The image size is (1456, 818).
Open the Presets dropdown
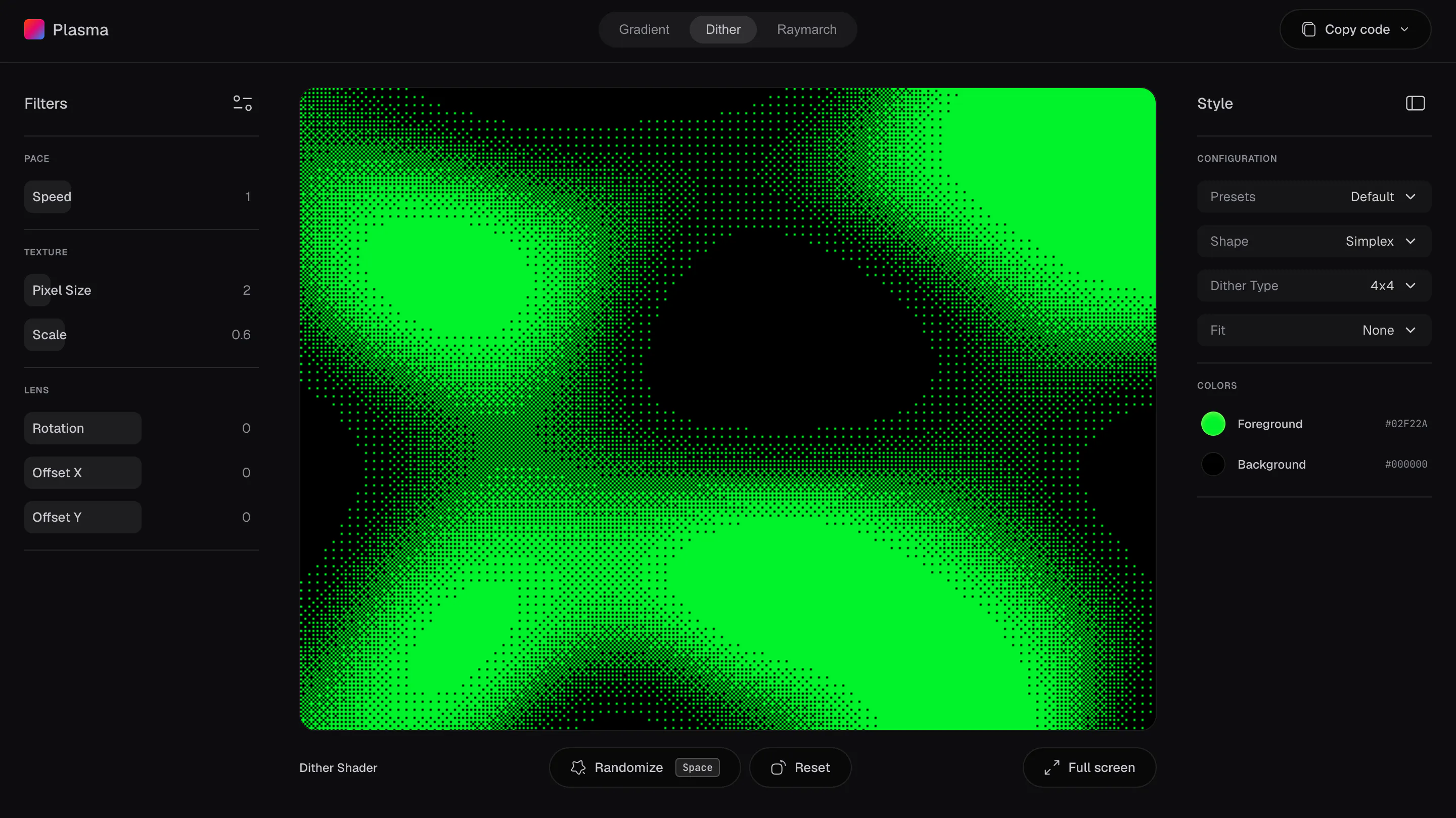tap(1314, 197)
